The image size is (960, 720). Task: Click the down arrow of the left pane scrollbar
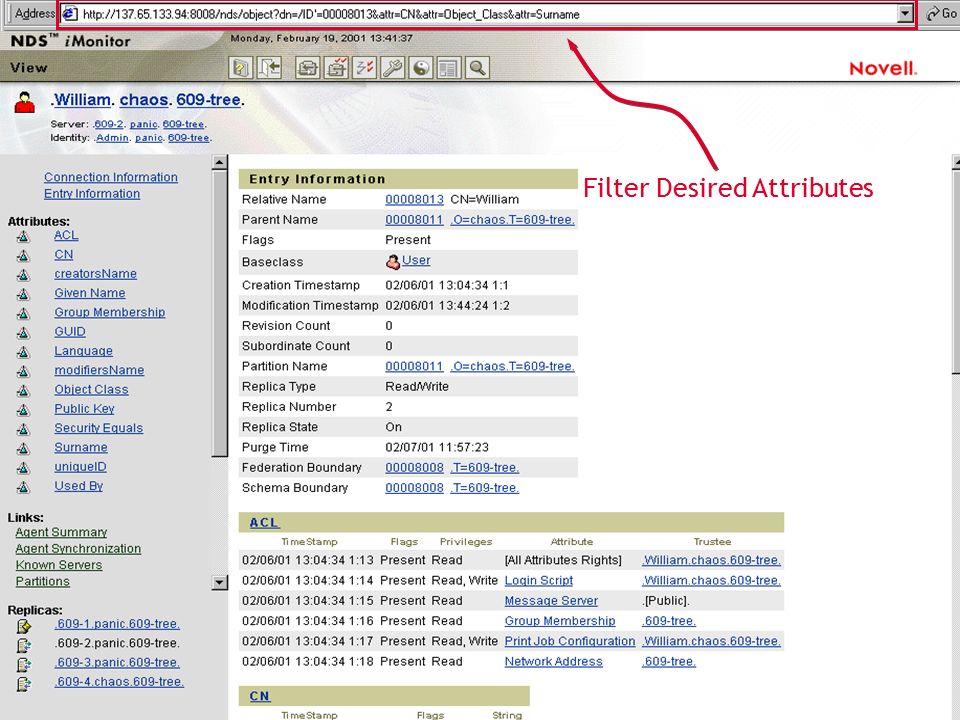219,582
